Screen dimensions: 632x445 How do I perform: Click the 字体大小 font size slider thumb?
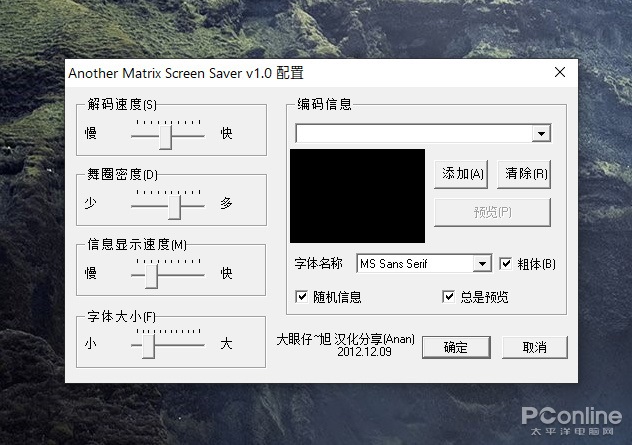pyautogui.click(x=148, y=347)
